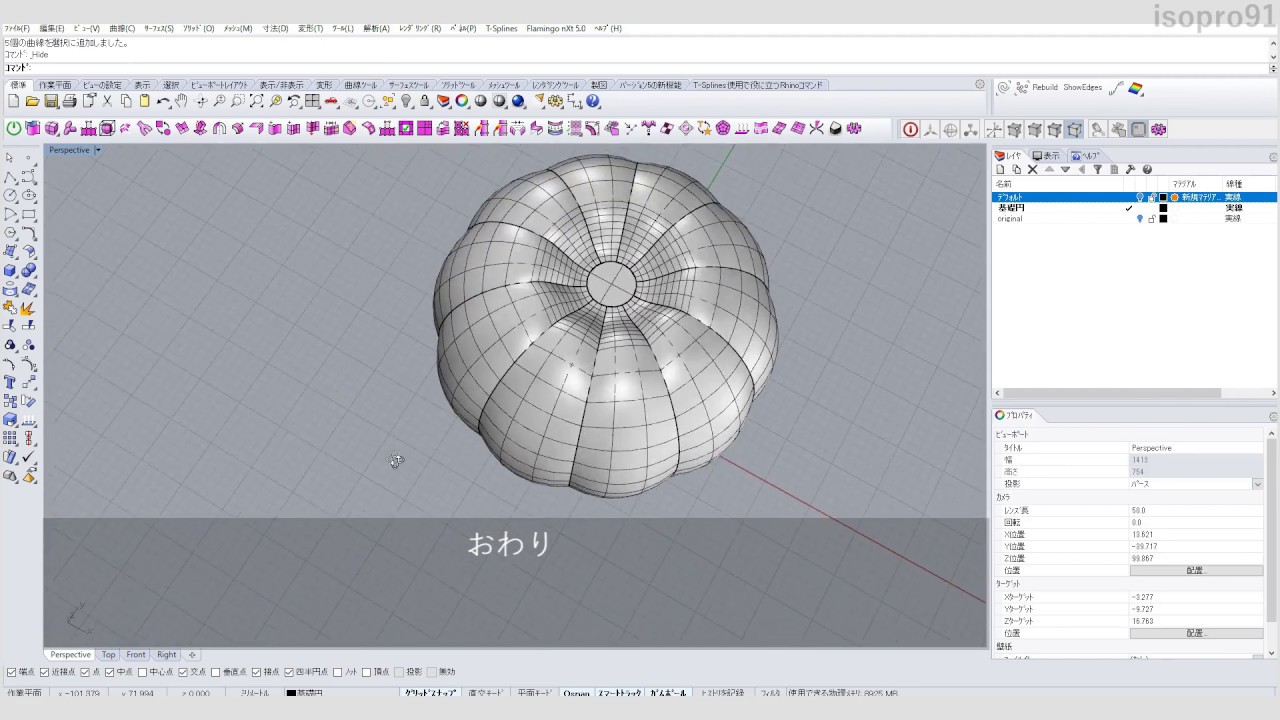This screenshot has width=1280, height=720.
Task: Click the New file icon
Action: click(x=14, y=102)
